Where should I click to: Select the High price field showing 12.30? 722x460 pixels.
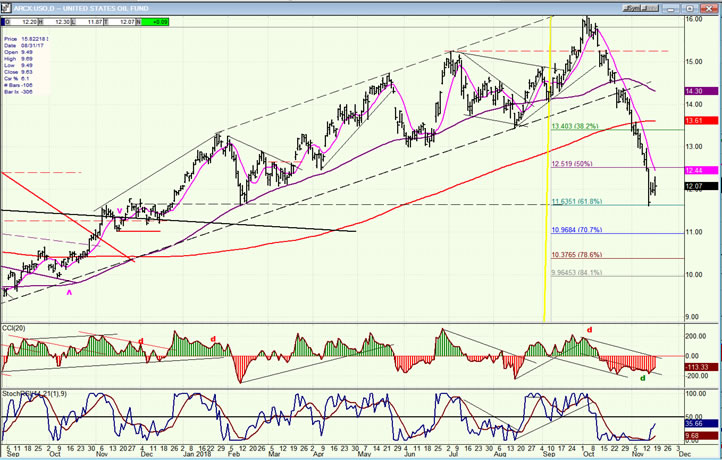(57, 22)
